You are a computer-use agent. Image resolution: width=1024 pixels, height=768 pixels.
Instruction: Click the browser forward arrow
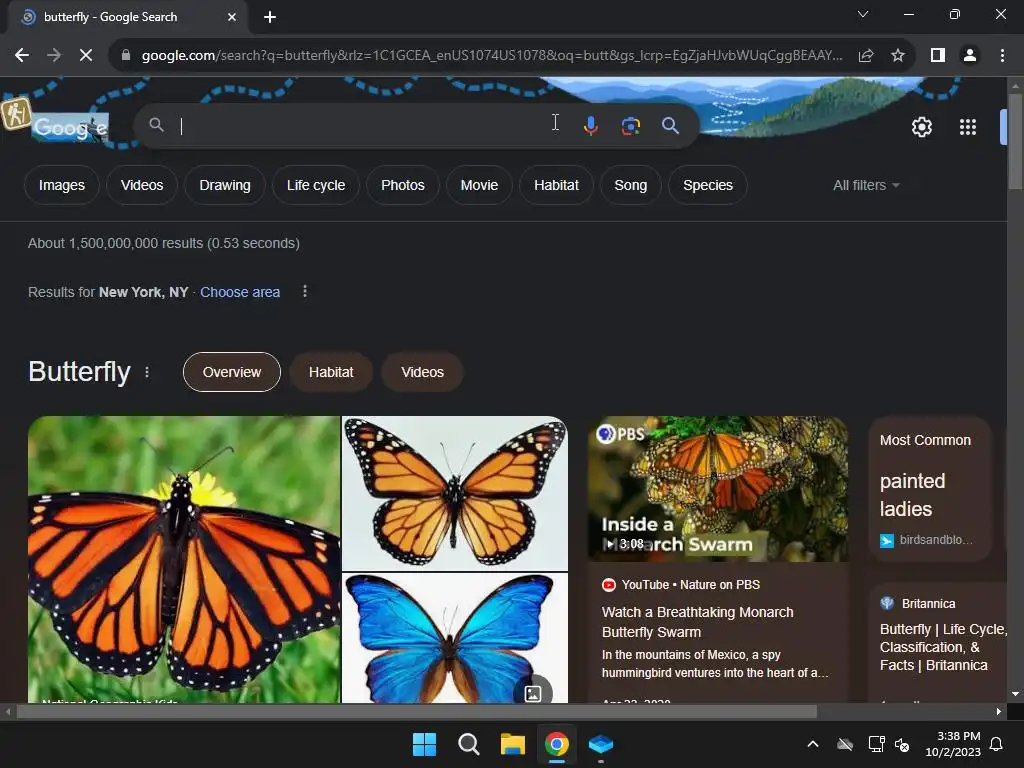click(x=54, y=56)
